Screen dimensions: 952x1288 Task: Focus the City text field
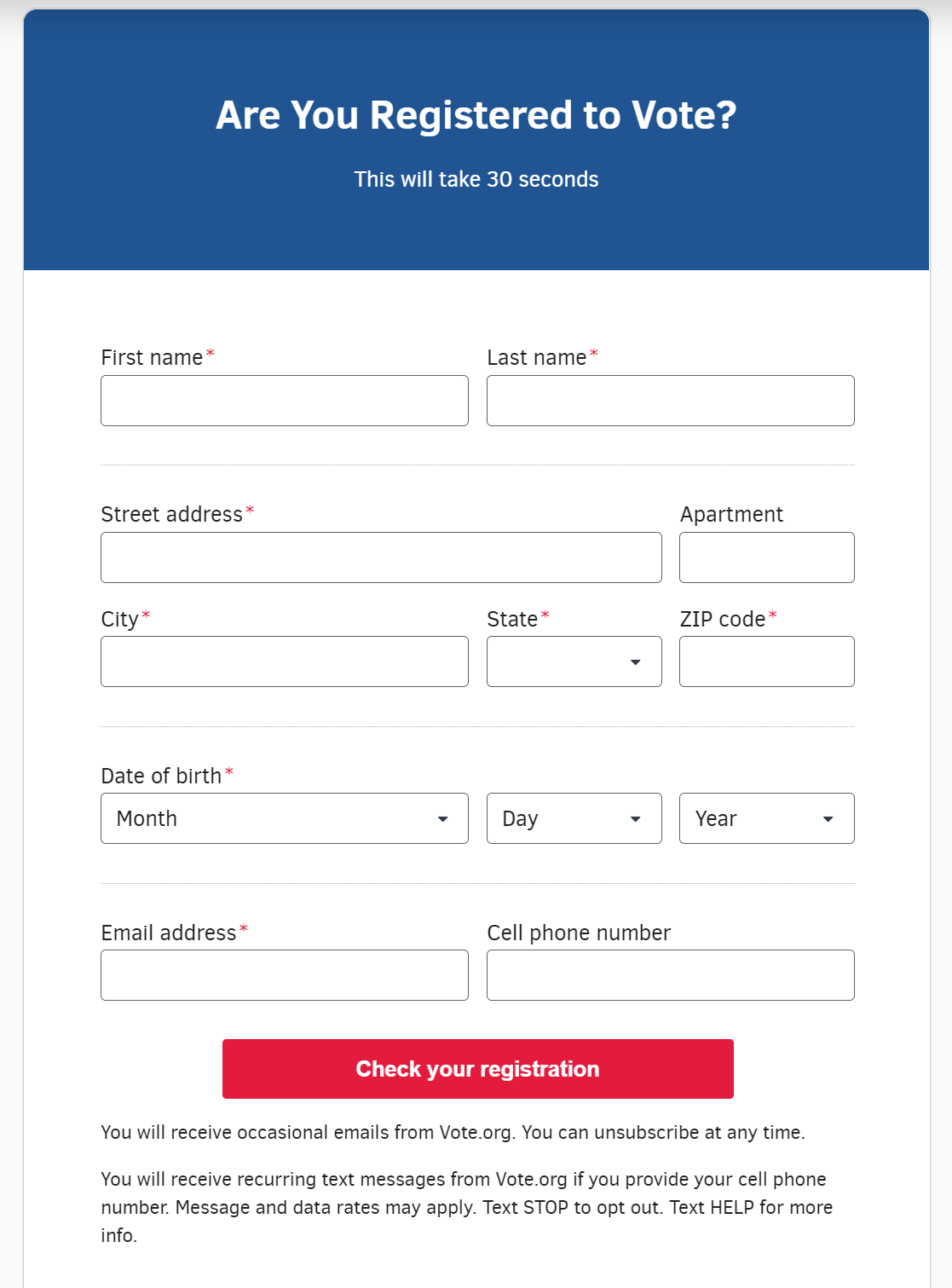click(x=285, y=661)
